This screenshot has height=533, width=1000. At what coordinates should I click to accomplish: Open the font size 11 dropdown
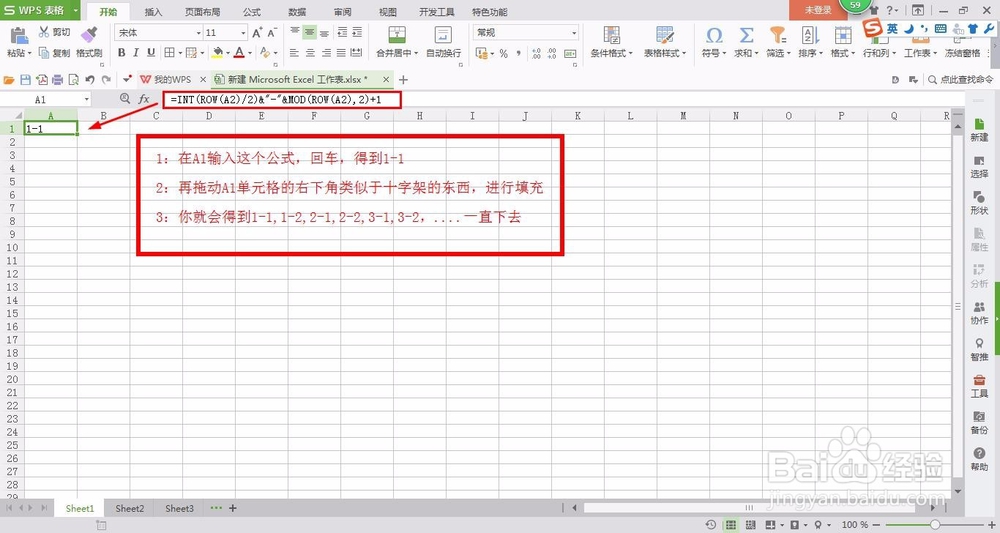pyautogui.click(x=243, y=33)
